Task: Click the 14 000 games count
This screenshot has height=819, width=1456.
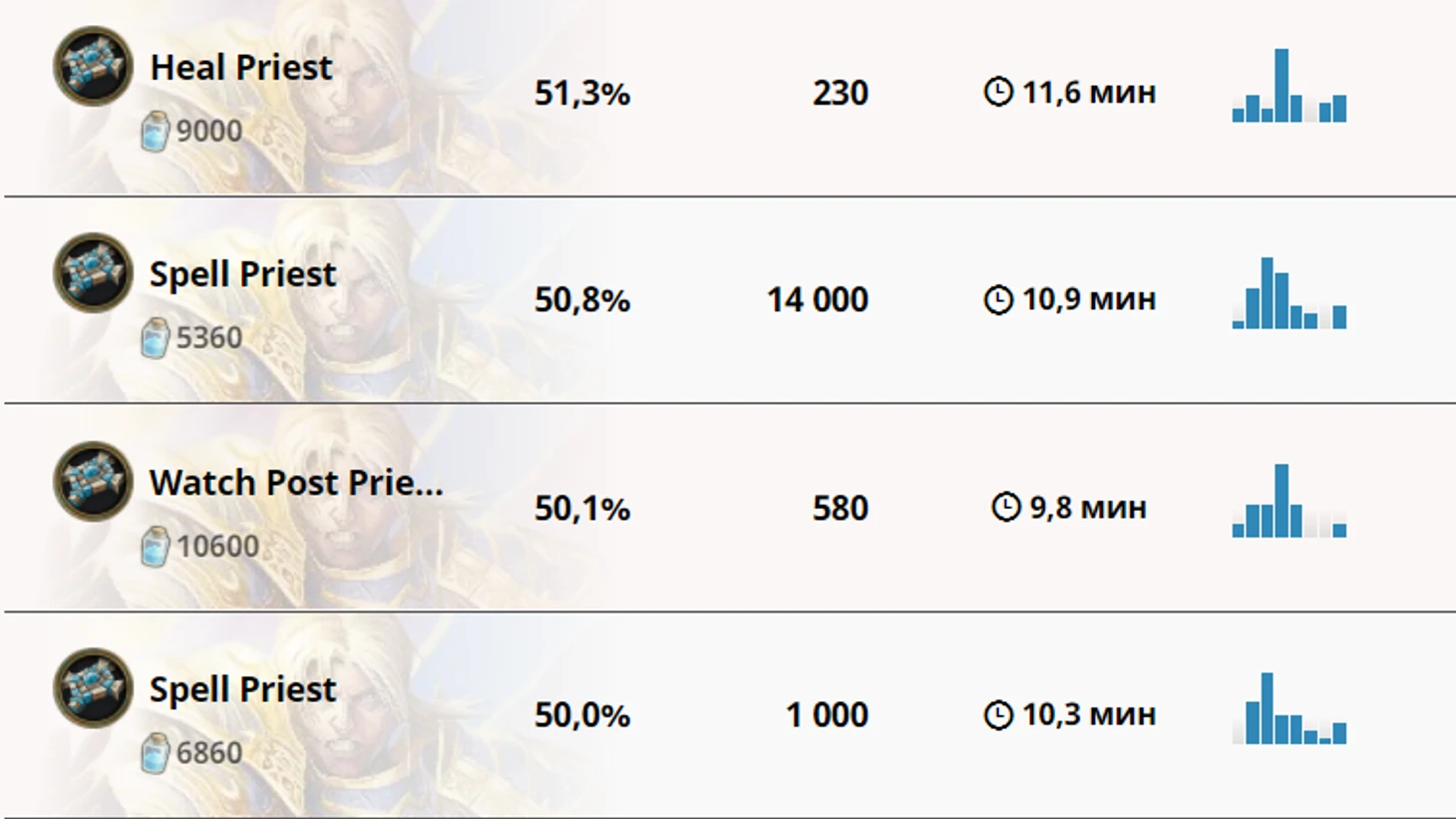Action: (x=817, y=299)
